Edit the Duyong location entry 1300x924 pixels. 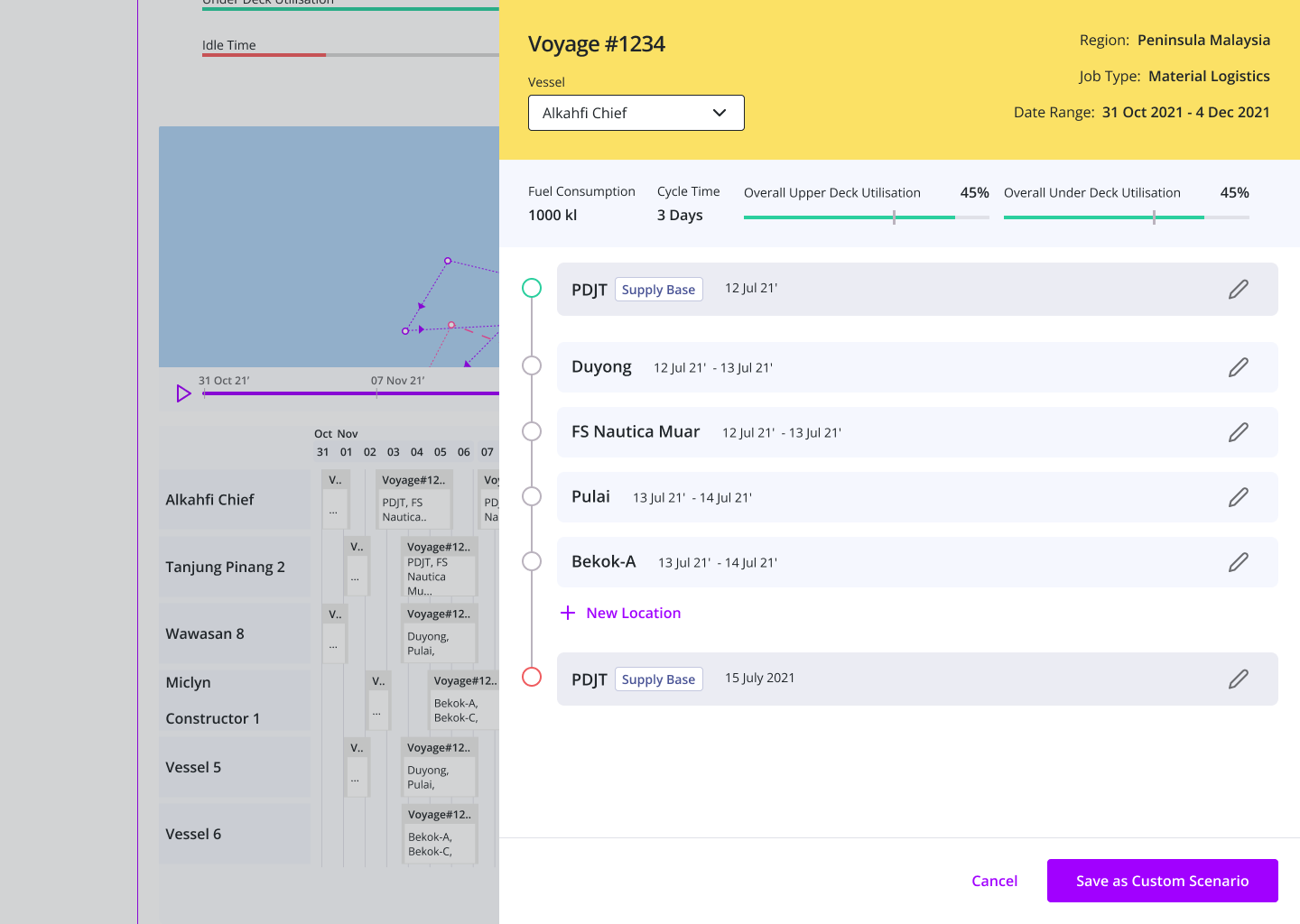(1238, 367)
